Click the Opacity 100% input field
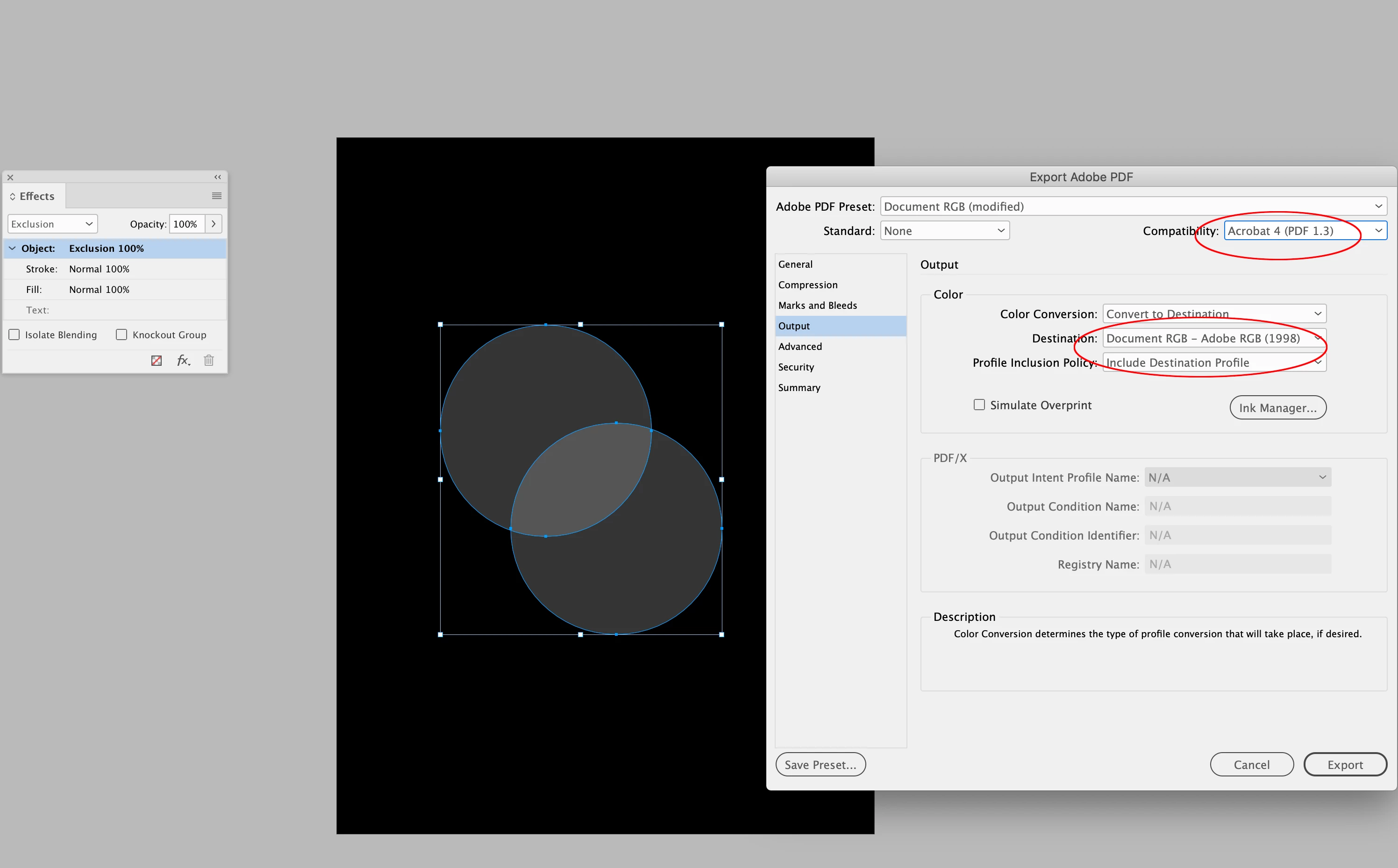 pyautogui.click(x=186, y=224)
